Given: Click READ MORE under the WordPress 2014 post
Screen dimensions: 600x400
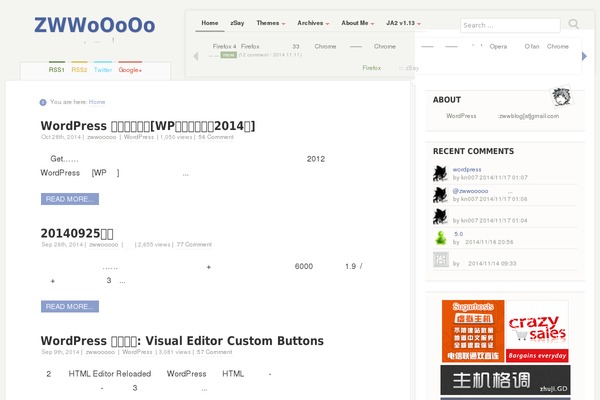Looking at the screenshot, I should (x=70, y=199).
